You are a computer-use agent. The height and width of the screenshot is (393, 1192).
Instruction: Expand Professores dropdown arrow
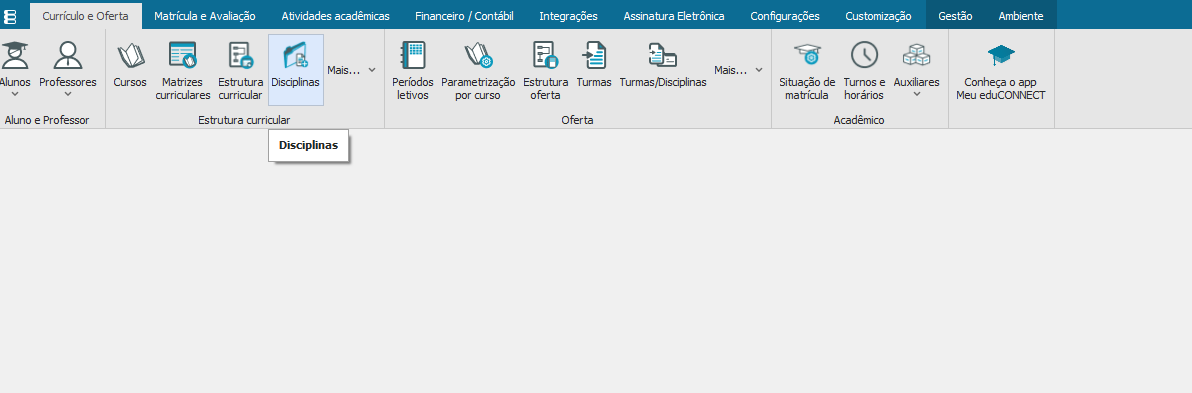click(68, 94)
